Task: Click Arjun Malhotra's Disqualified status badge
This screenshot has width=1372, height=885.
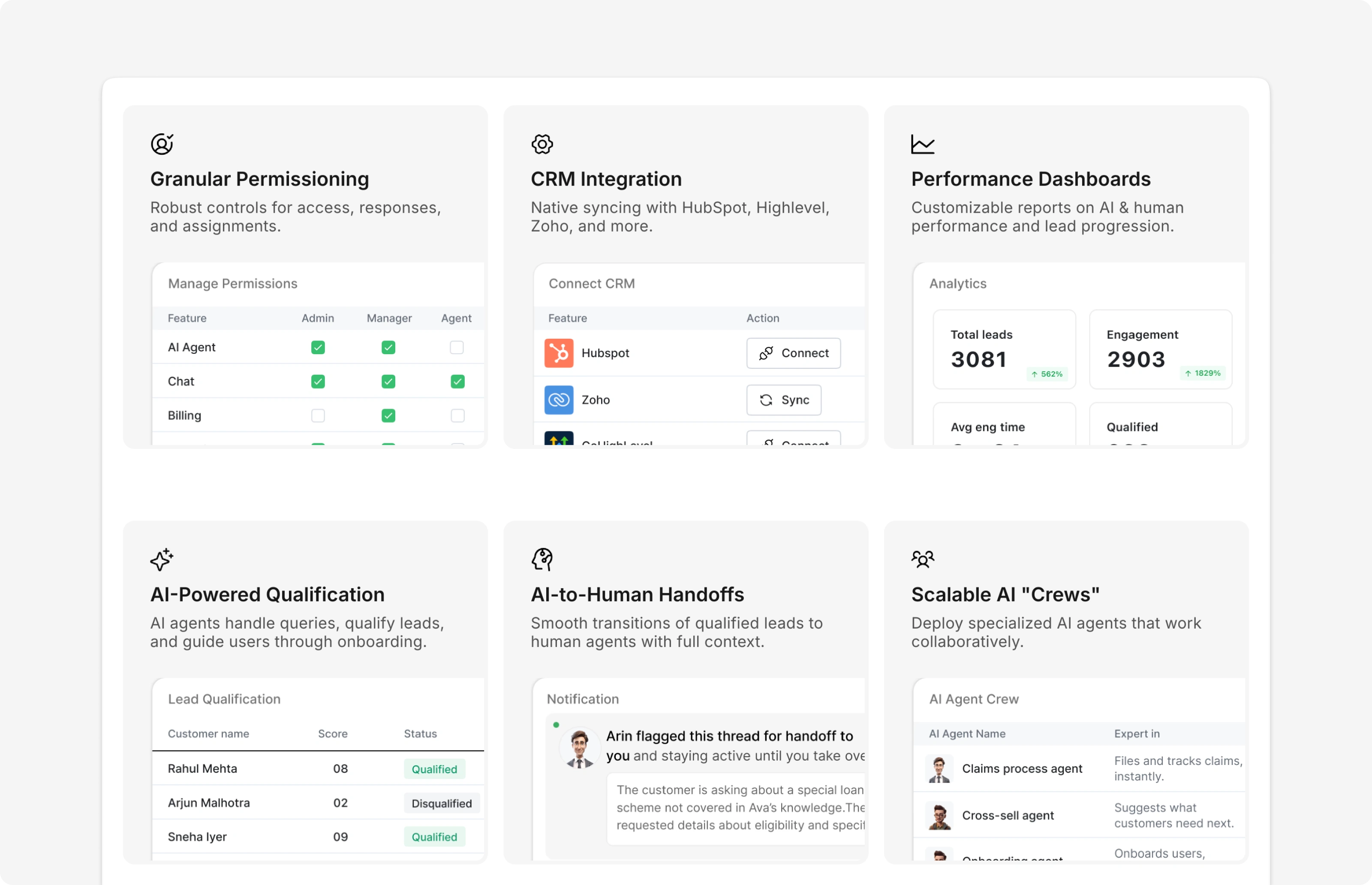Action: (x=441, y=804)
